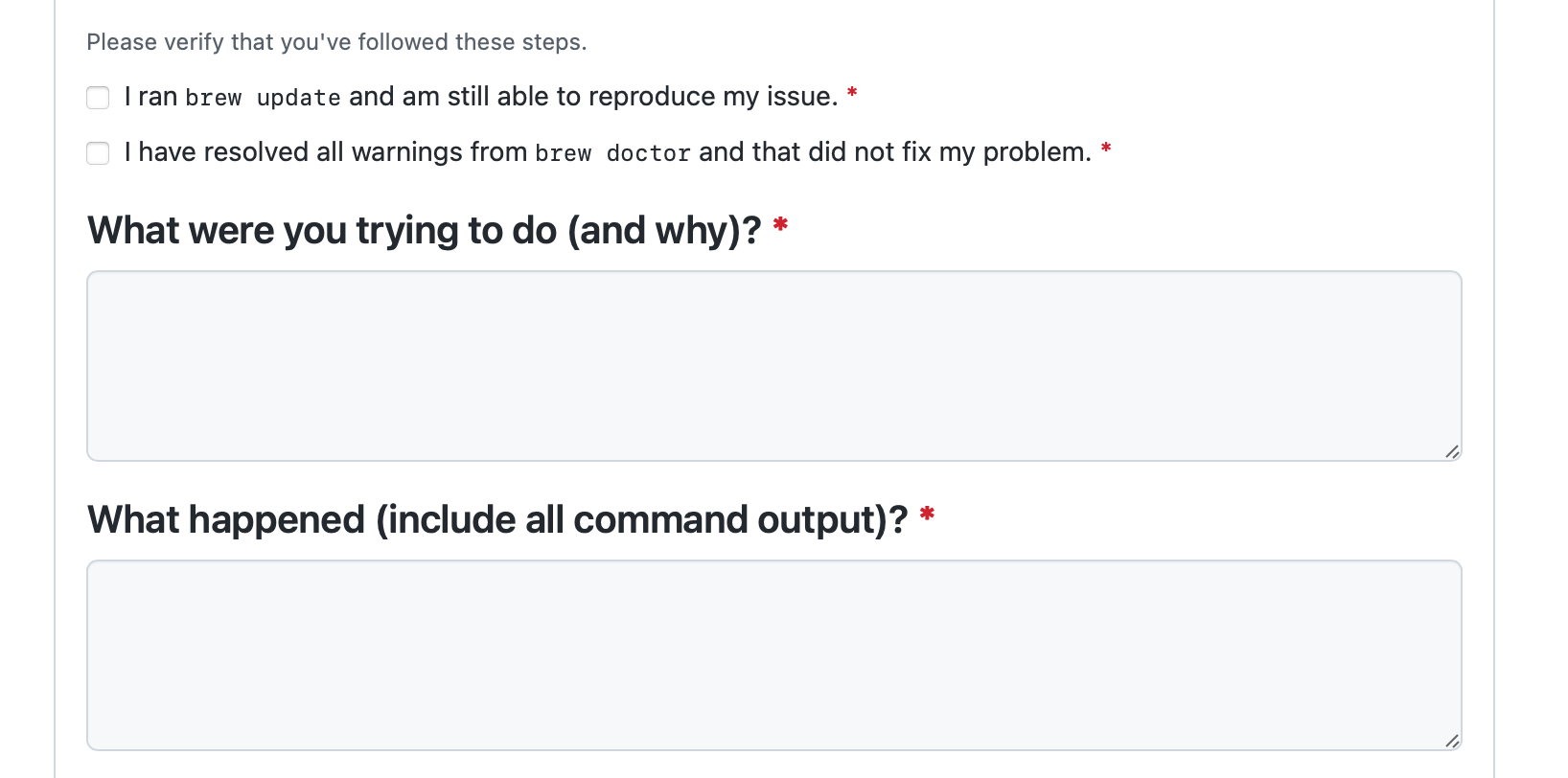
Task: Click the red asterisk after 'fix my problem'
Action: [1106, 149]
